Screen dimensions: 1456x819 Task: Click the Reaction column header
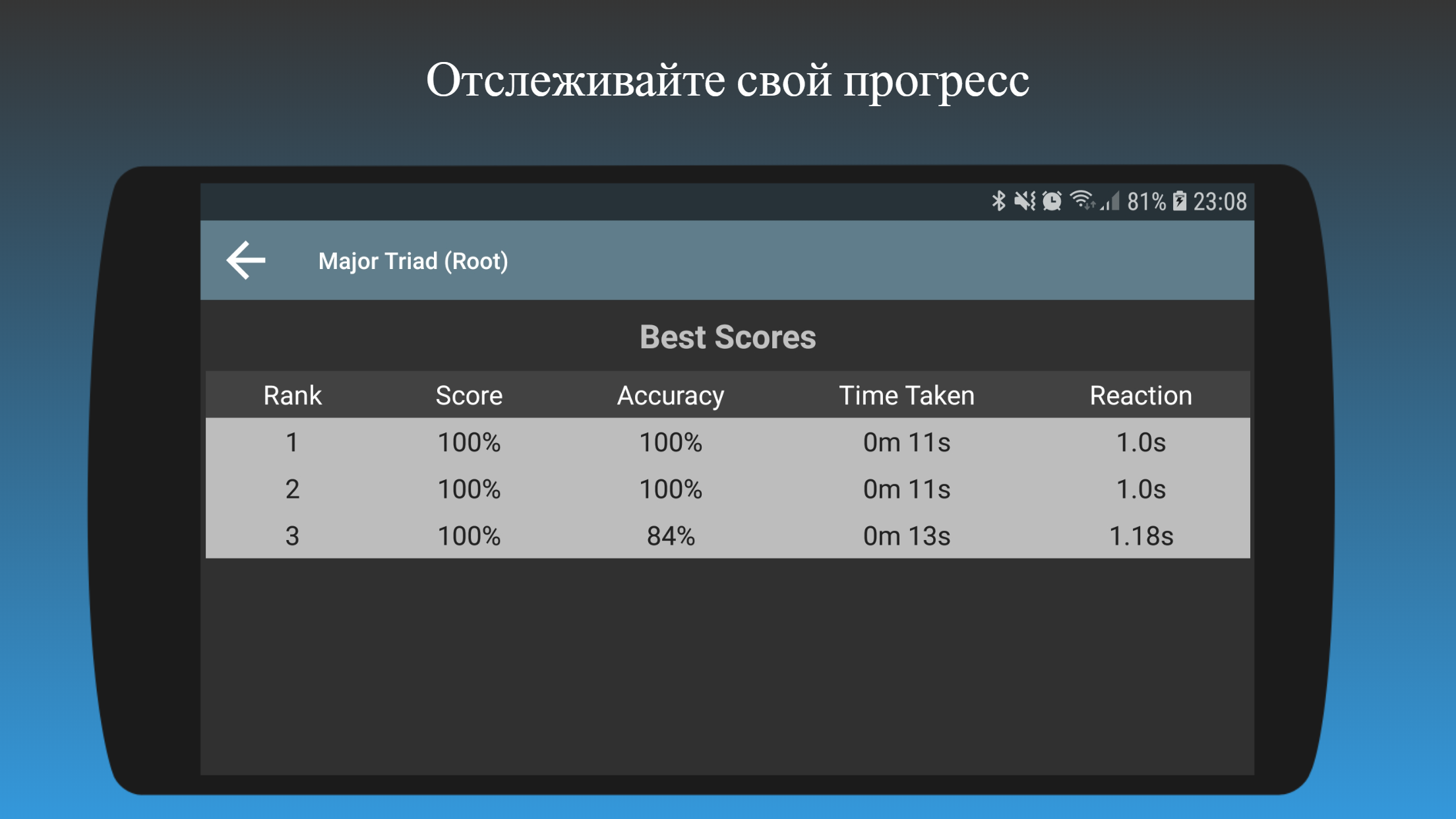1140,396
